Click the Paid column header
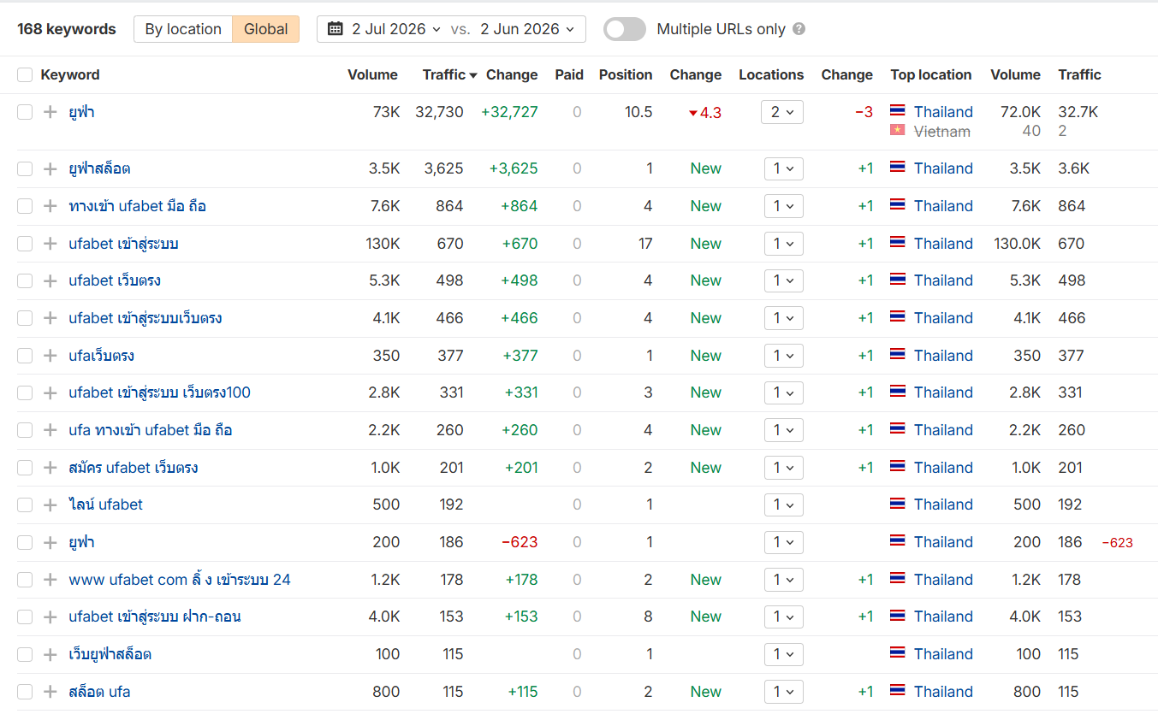Viewport: 1158px width, 714px height. tap(569, 75)
